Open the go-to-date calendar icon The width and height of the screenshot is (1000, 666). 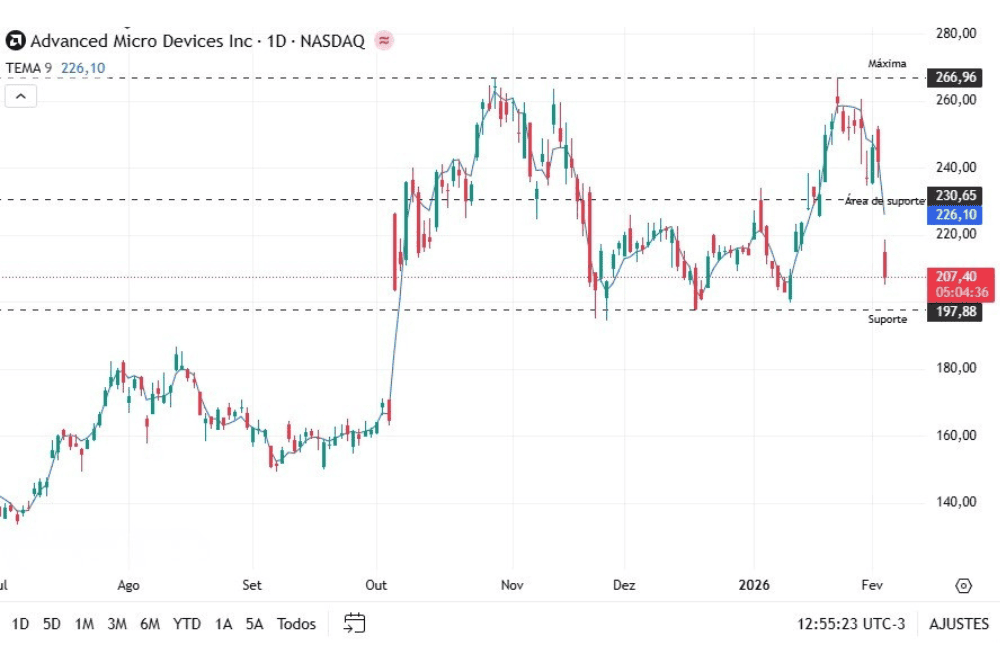pos(354,624)
